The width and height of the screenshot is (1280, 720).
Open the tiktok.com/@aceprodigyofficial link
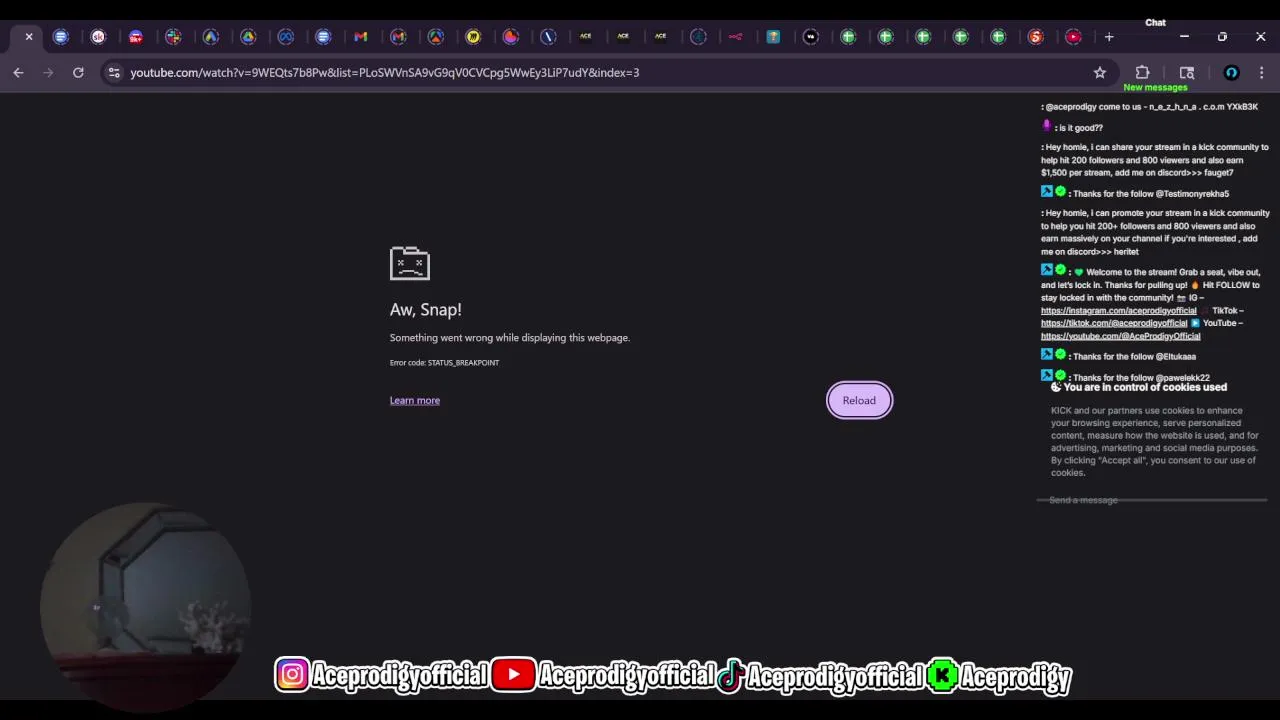[1114, 324]
